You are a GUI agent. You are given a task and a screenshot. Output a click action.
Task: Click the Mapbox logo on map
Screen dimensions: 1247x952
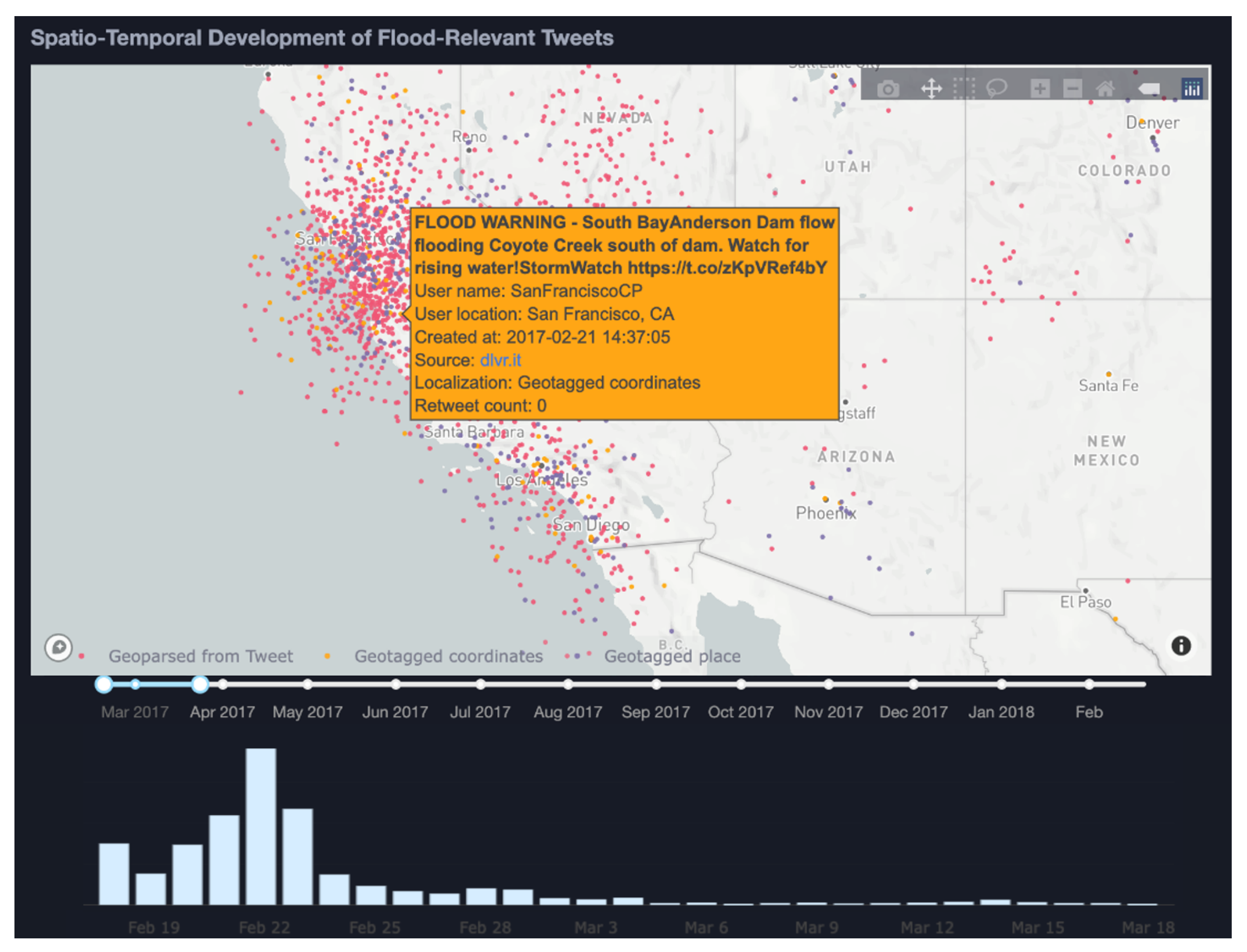[58, 647]
